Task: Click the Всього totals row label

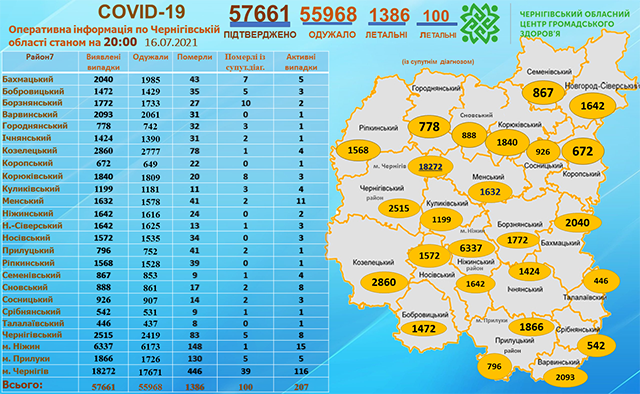Action: (22, 385)
